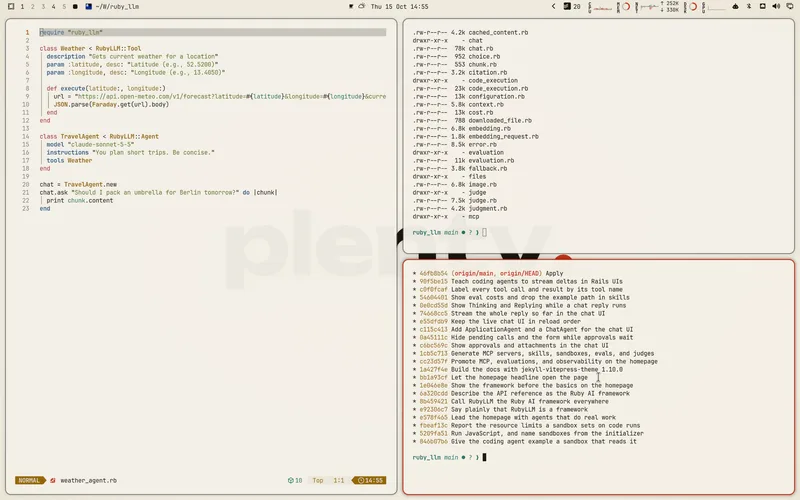This screenshot has width=800, height=500.
Task: Click the JSON.parse(Faraday.get(url).body) line
Action: (x=111, y=104)
